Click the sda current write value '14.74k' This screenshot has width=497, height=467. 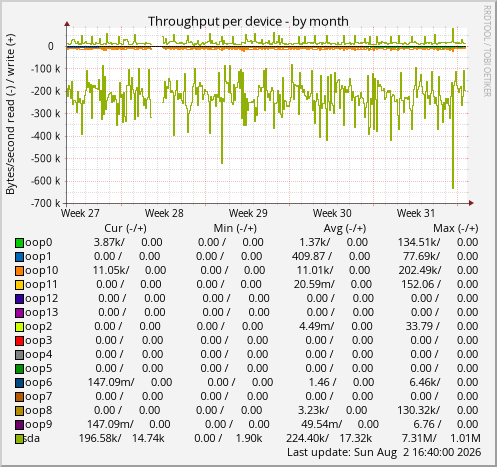(148, 438)
